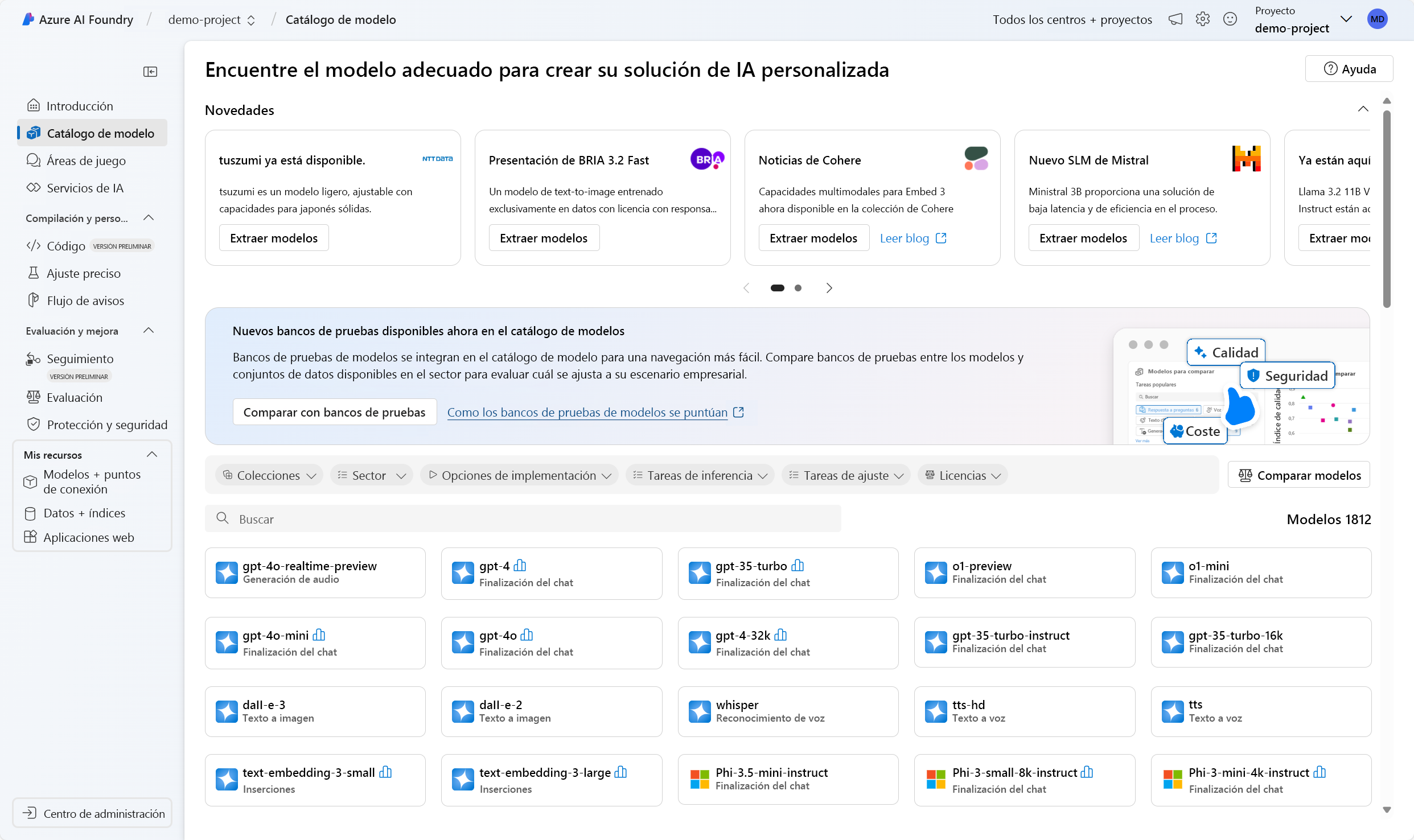Click the Flujo de avisos icon

click(34, 300)
